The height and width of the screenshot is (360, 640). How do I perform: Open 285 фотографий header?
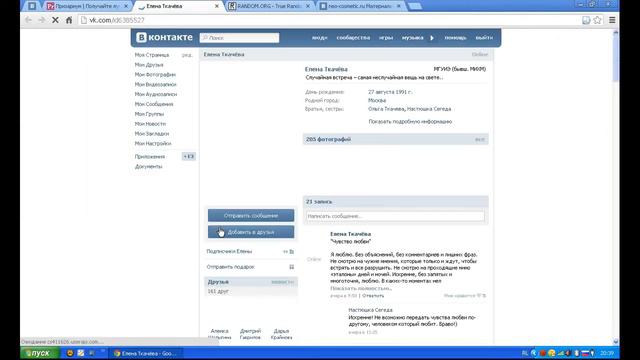click(328, 139)
